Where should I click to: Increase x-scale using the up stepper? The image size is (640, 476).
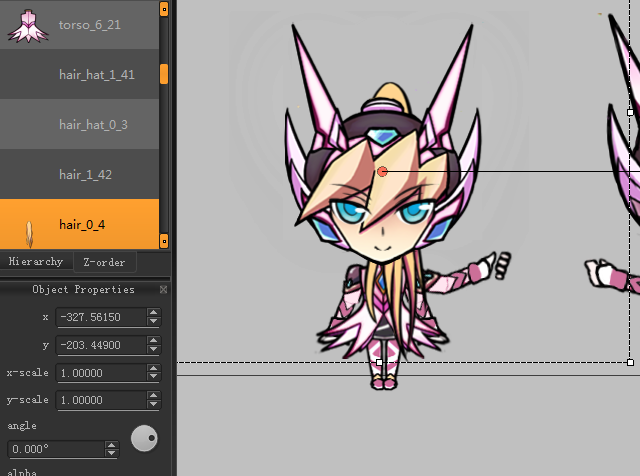pos(153,368)
